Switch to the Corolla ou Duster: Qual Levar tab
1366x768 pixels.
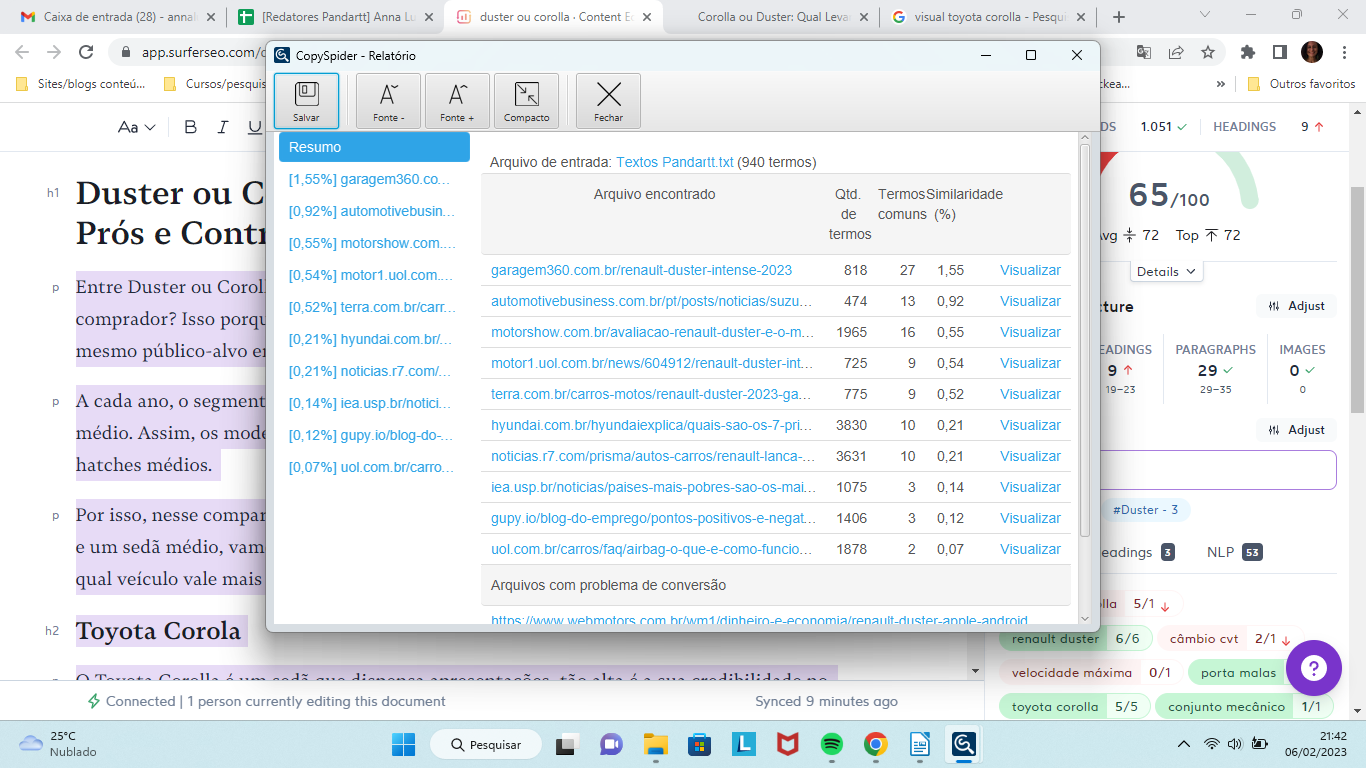(770, 17)
